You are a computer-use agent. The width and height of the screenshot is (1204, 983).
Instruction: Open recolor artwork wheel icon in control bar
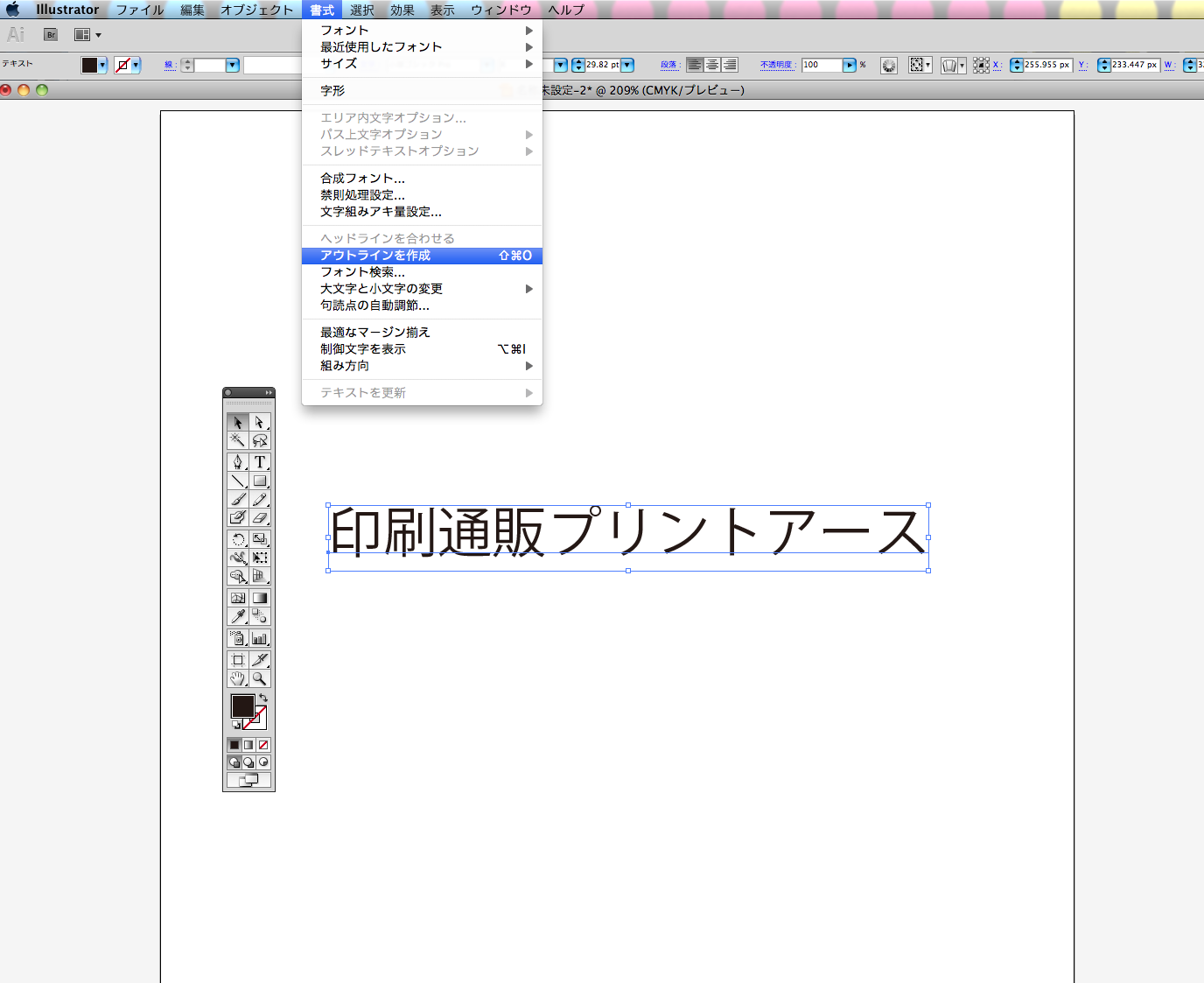tap(889, 65)
